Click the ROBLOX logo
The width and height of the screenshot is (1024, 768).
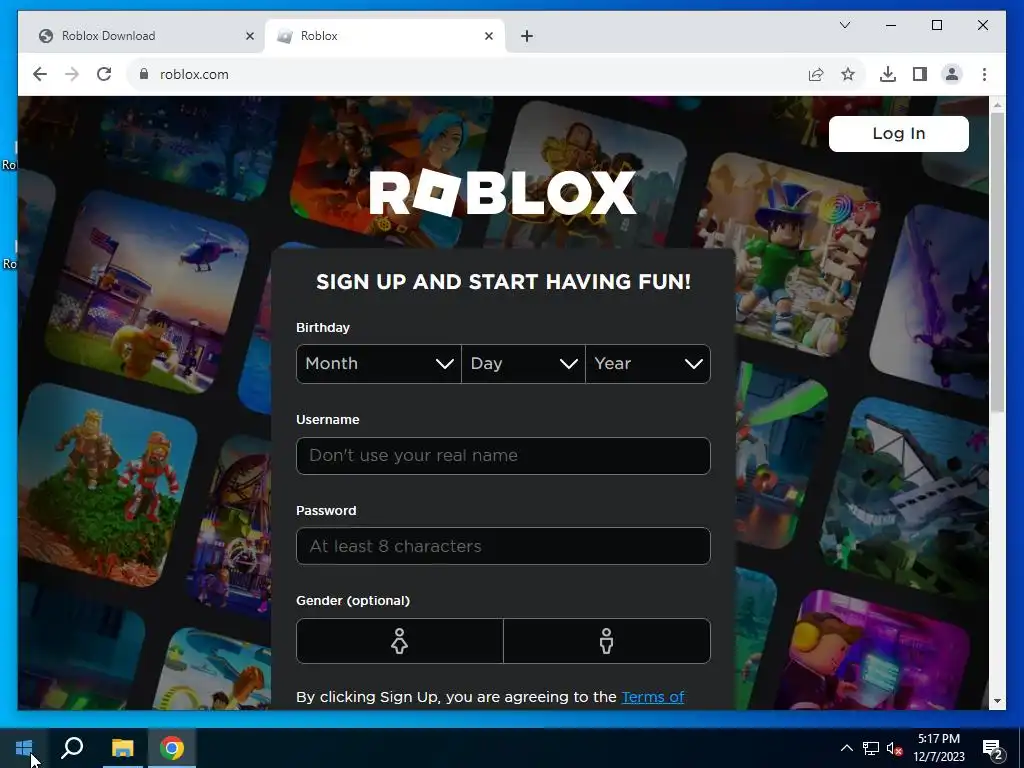click(503, 192)
